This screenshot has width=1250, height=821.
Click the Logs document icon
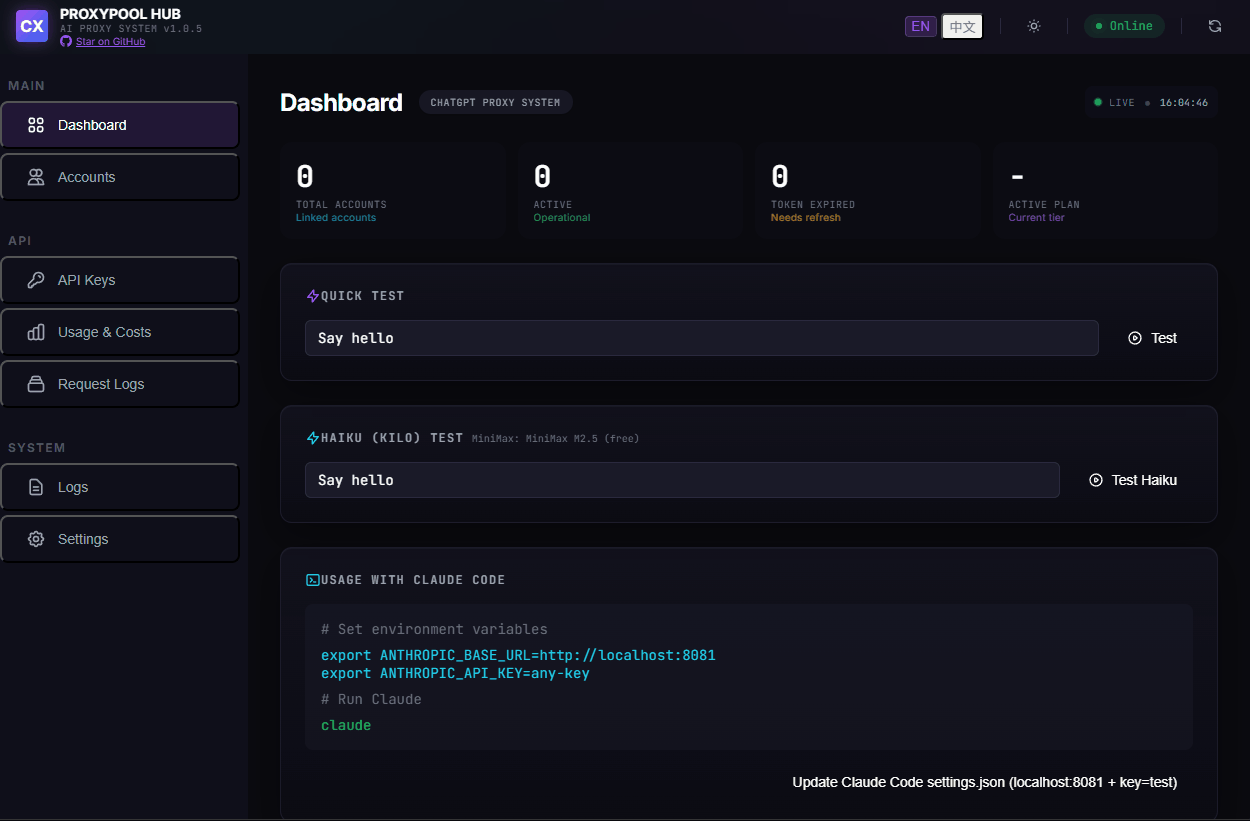[x=36, y=487]
